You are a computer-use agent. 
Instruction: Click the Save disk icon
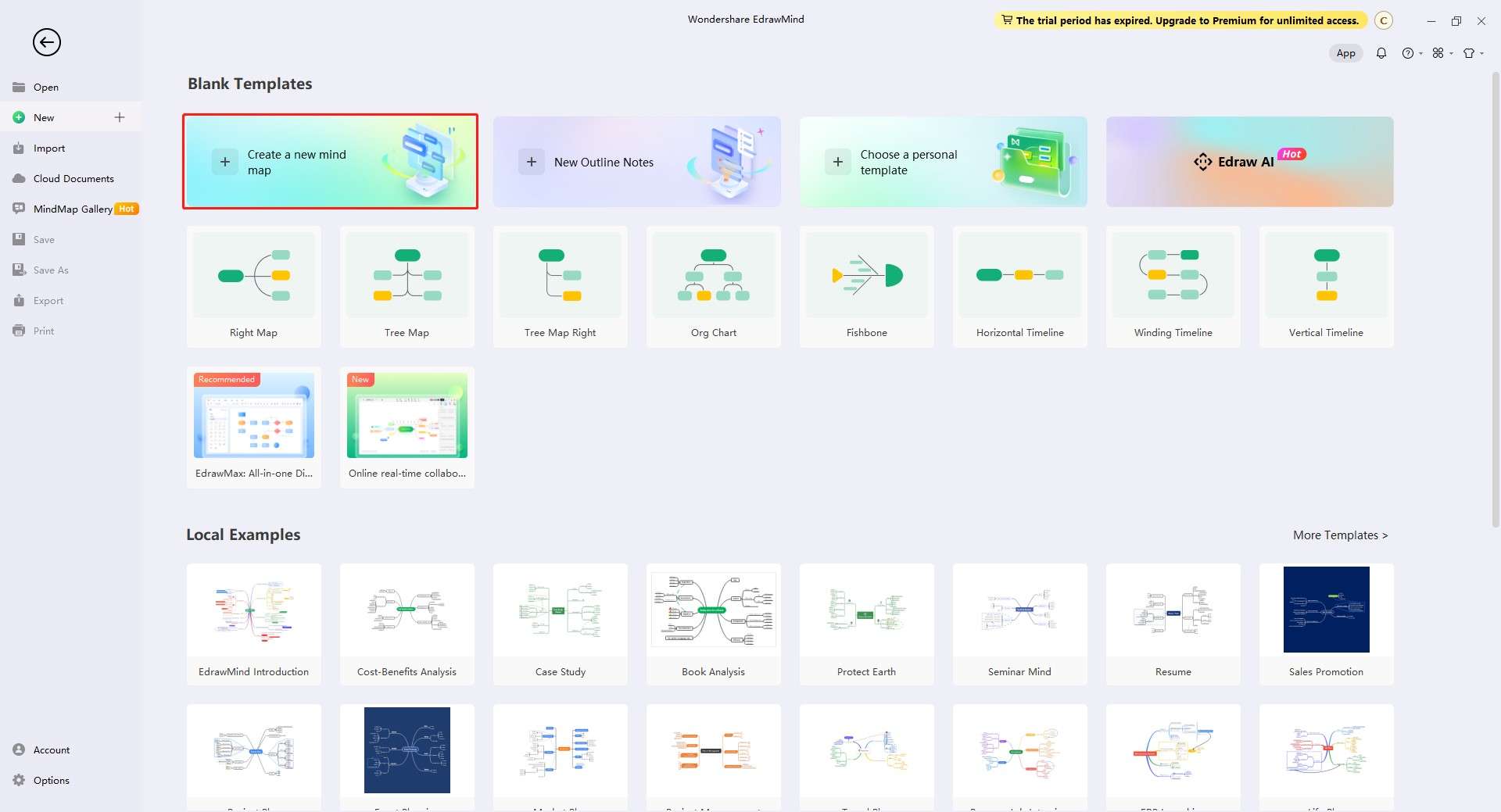(19, 239)
